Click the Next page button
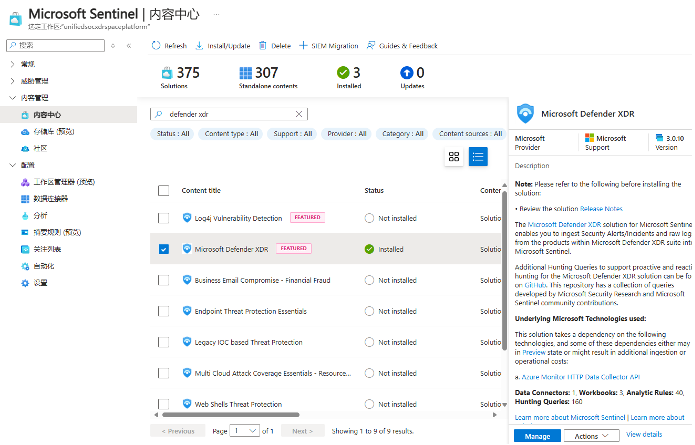The height and width of the screenshot is (445, 695). [303, 431]
